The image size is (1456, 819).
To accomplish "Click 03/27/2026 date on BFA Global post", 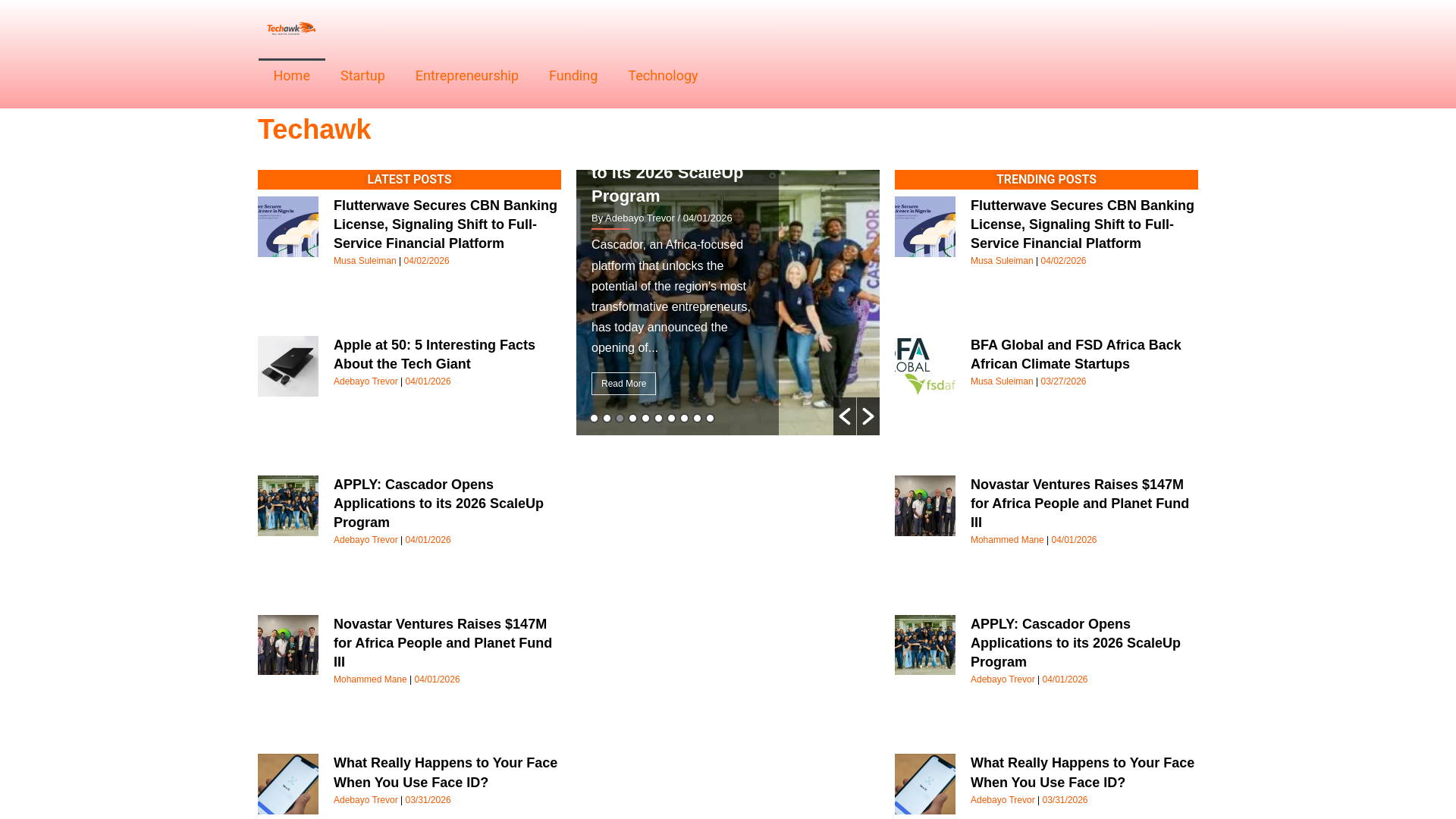I will [1063, 381].
